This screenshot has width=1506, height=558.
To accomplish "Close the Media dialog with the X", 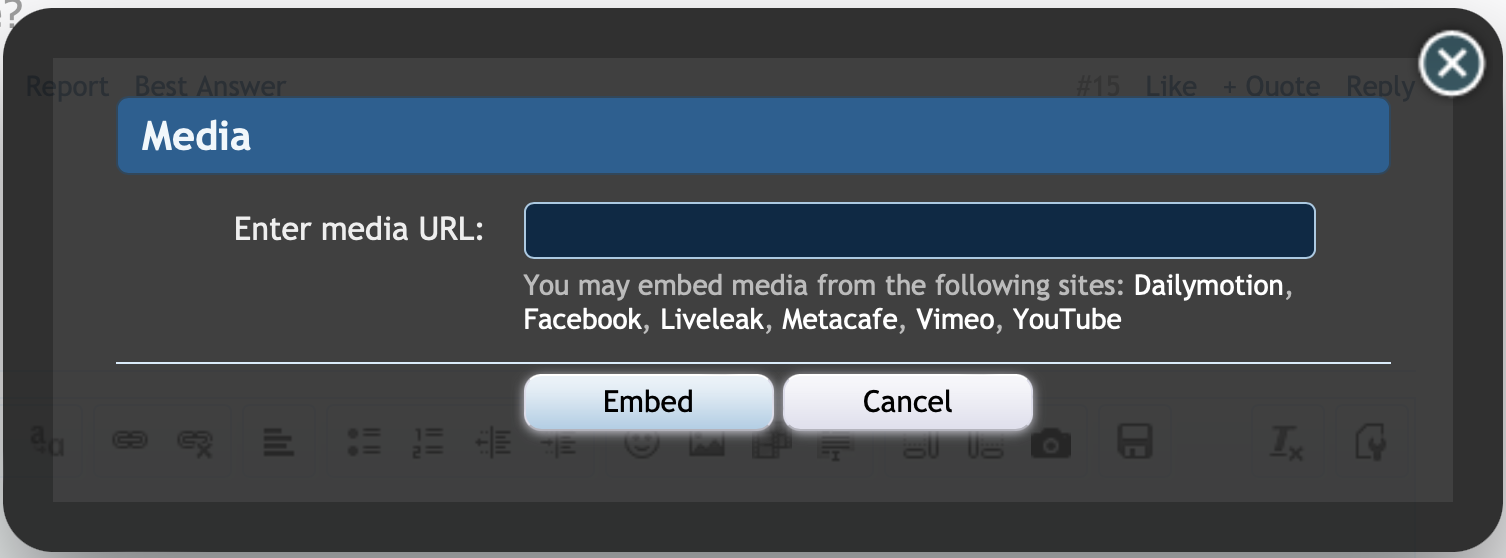I will point(1451,64).
